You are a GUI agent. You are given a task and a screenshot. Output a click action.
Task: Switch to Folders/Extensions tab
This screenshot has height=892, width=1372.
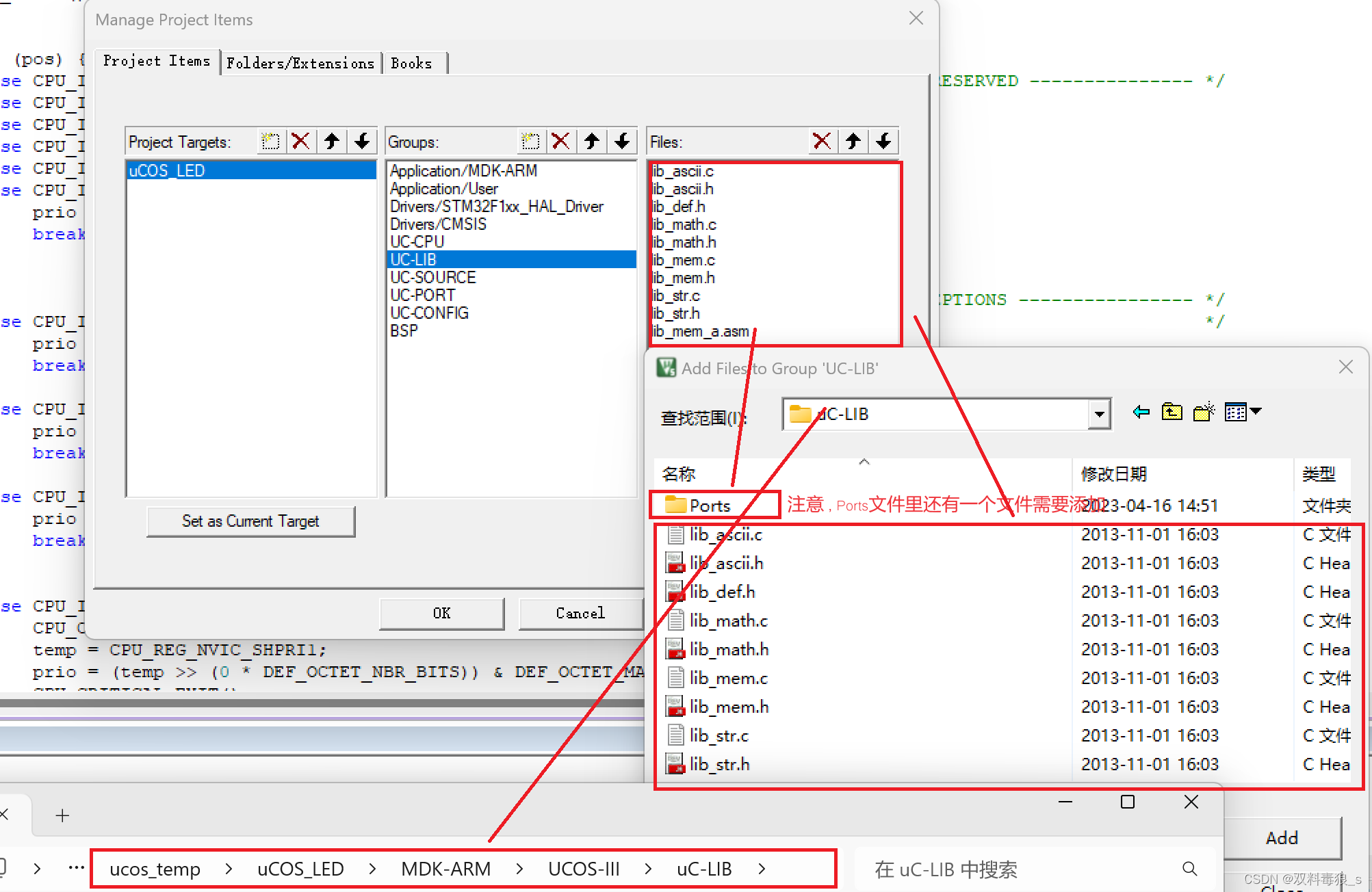(x=300, y=63)
